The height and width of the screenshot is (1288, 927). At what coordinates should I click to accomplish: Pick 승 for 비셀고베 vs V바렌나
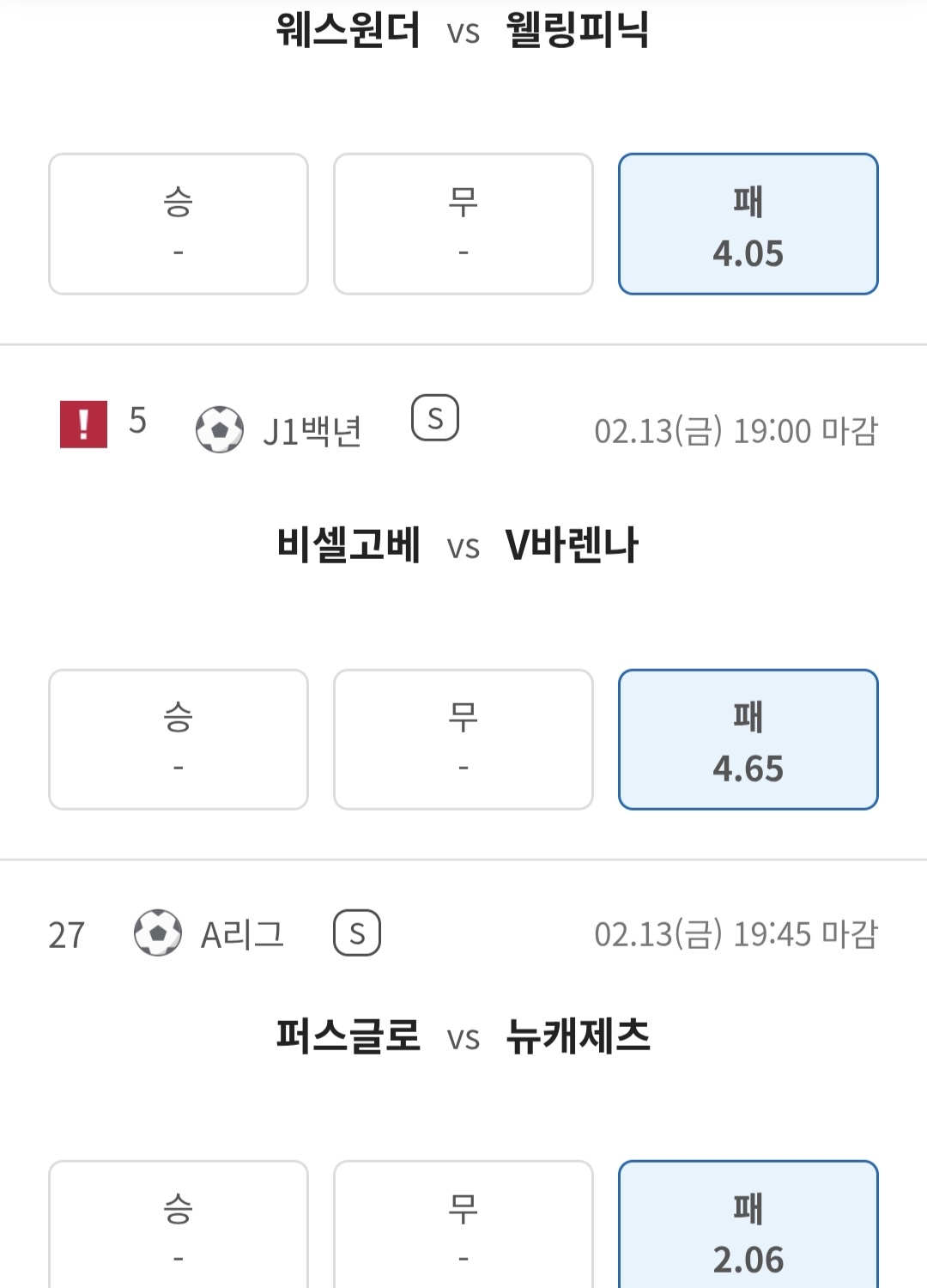[x=179, y=739]
